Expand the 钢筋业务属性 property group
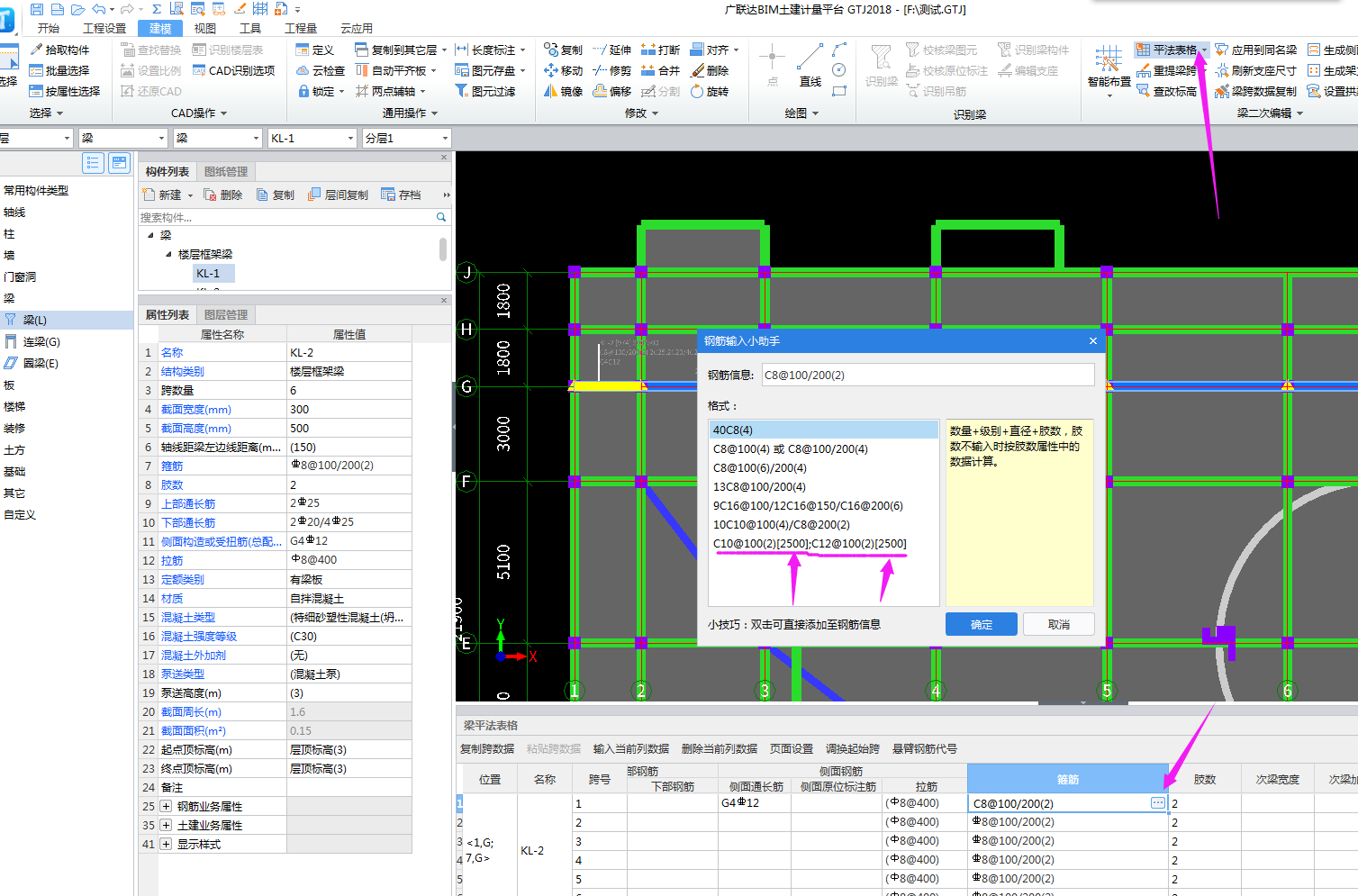Image resolution: width=1358 pixels, height=896 pixels. tap(166, 807)
